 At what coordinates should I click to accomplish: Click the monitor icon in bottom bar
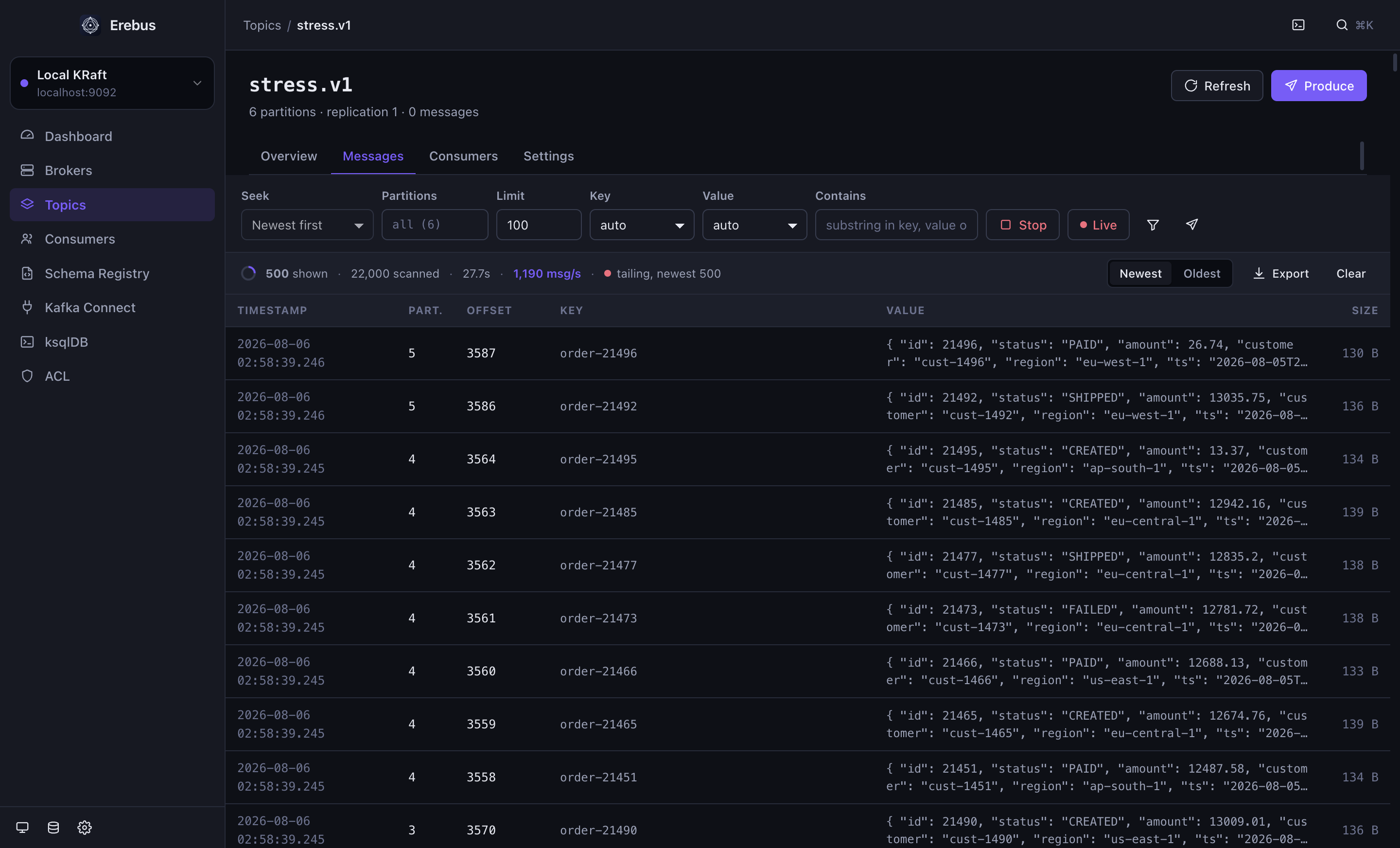[22, 827]
